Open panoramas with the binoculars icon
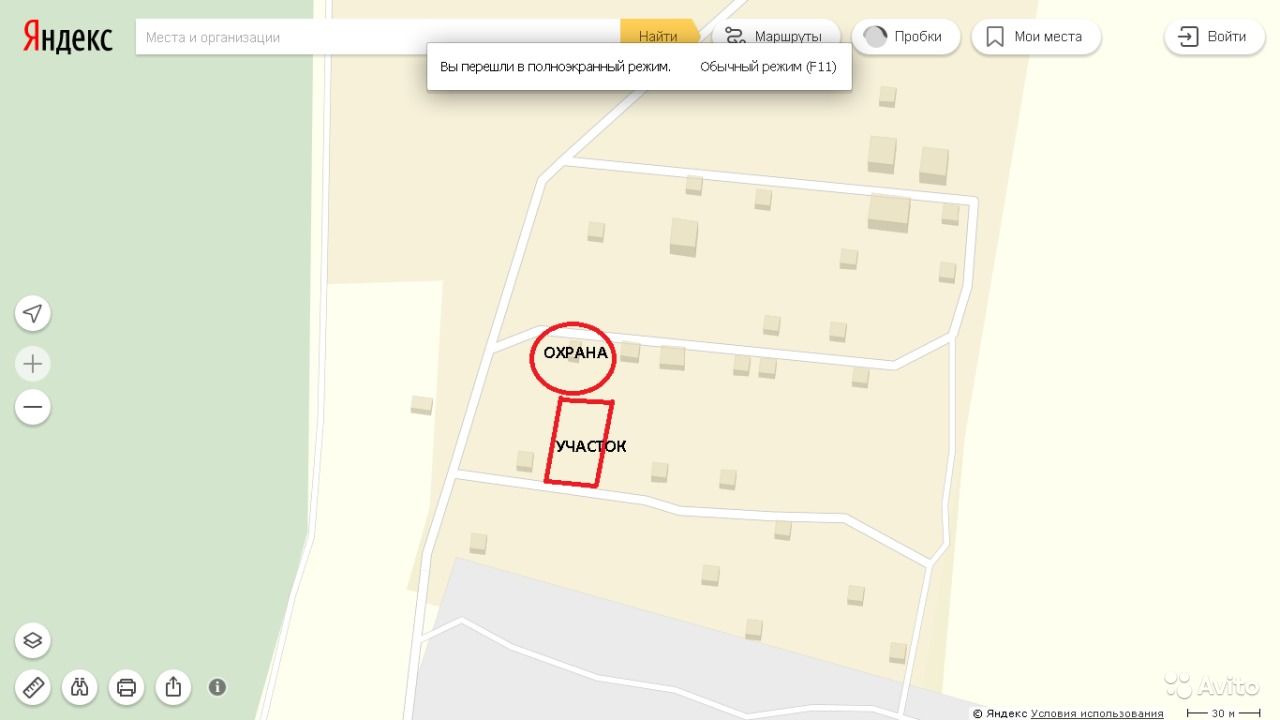Viewport: 1280px width, 720px height. tap(80, 687)
